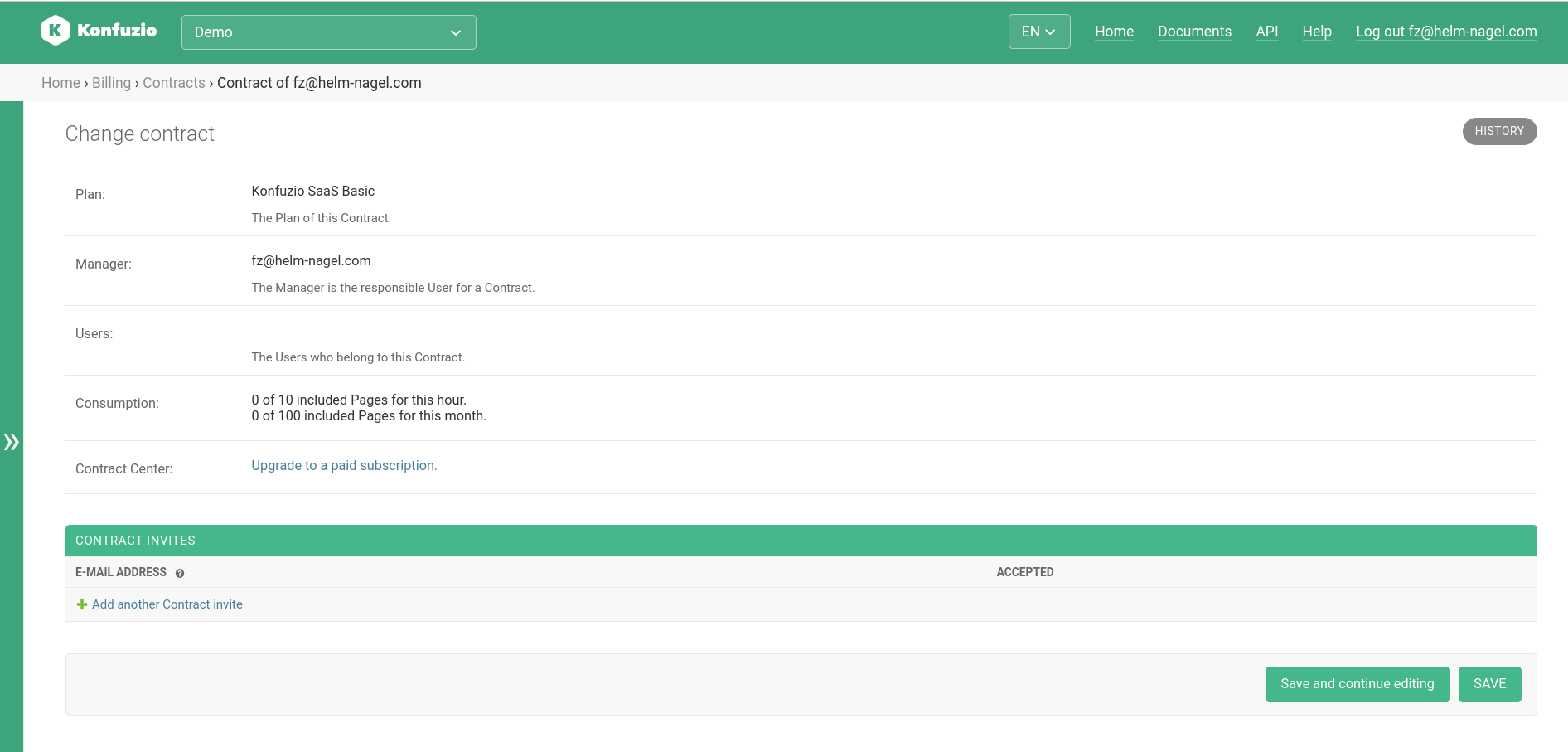The width and height of the screenshot is (1568, 752).
Task: Open Help in the top navigation
Action: 1316,32
